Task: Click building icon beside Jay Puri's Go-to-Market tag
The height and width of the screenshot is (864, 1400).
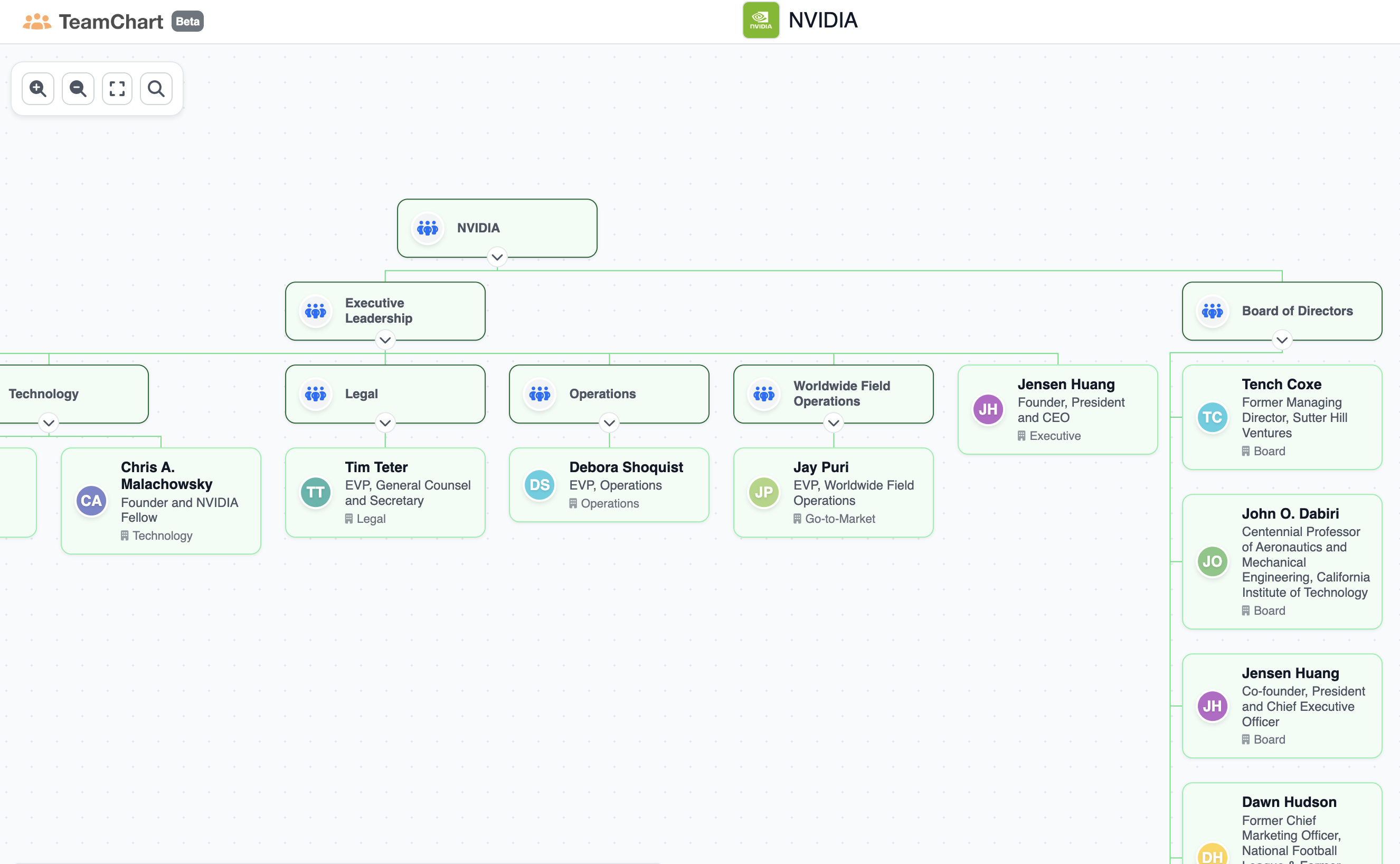Action: pos(797,519)
